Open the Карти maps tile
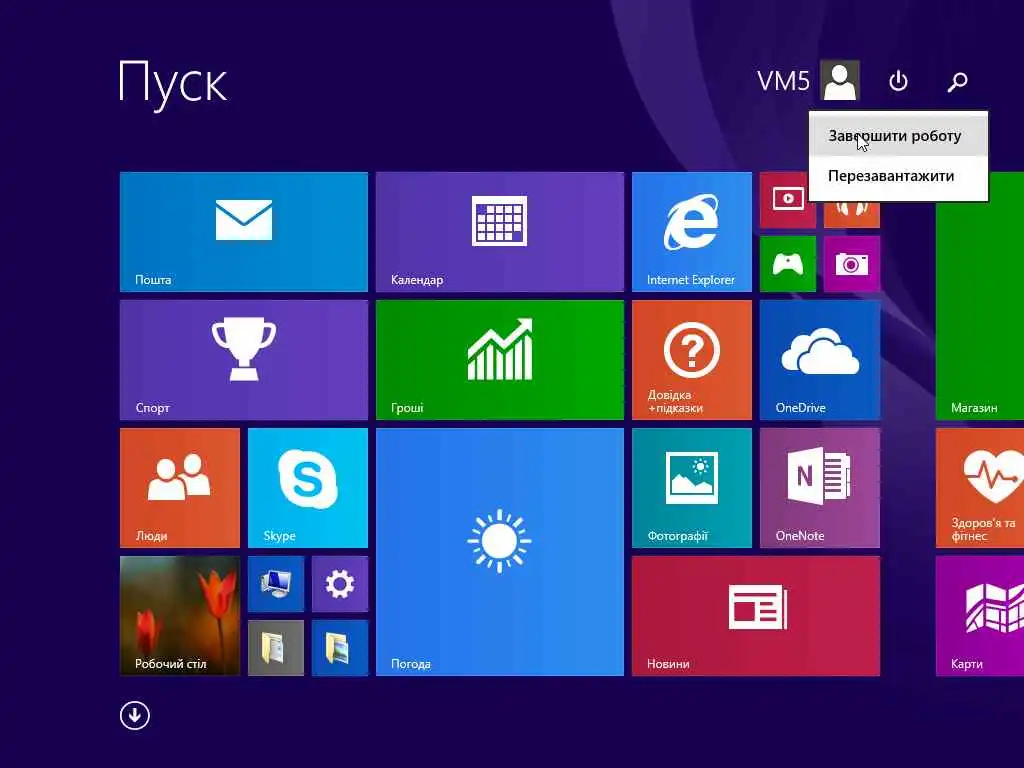This screenshot has height=768, width=1024. pos(980,616)
